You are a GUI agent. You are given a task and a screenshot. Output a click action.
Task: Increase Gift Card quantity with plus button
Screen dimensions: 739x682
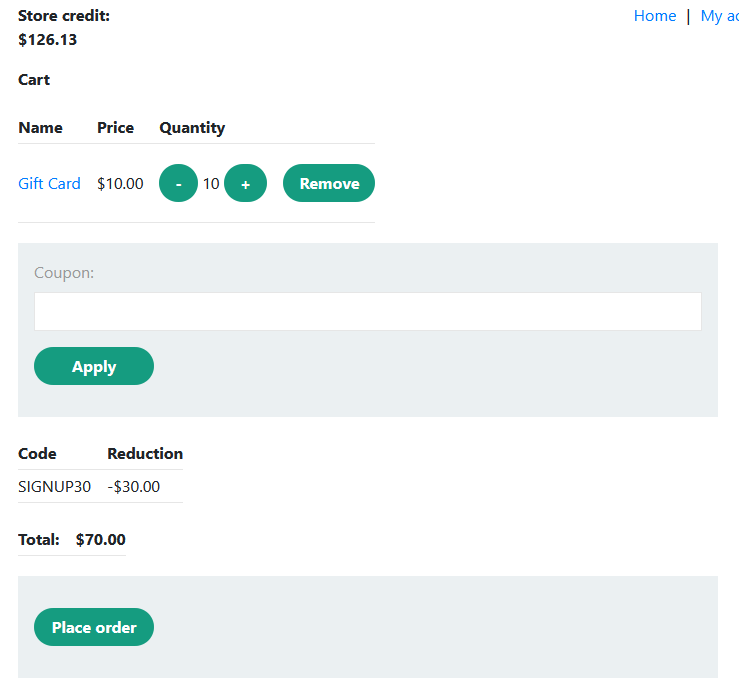point(245,184)
